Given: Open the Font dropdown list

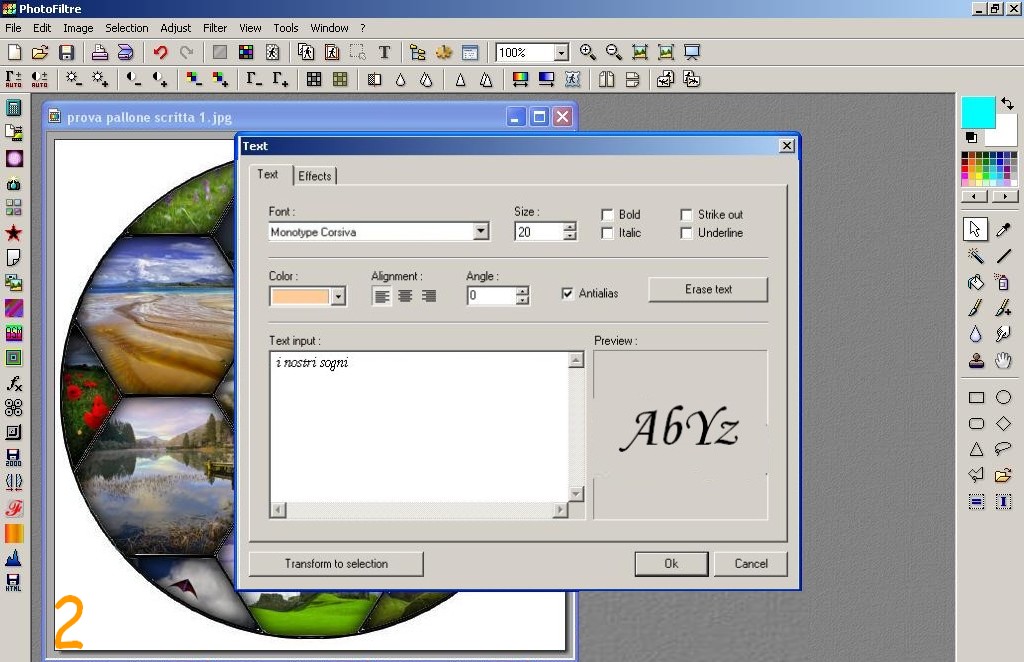Looking at the screenshot, I should coord(481,232).
